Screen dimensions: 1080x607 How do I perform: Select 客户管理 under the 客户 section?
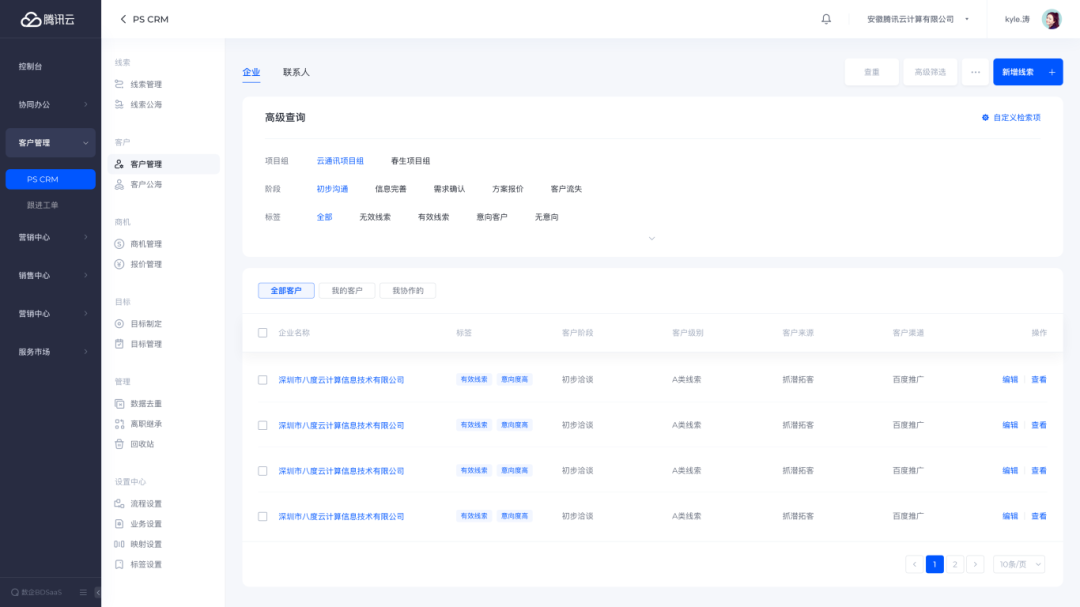pos(164,164)
